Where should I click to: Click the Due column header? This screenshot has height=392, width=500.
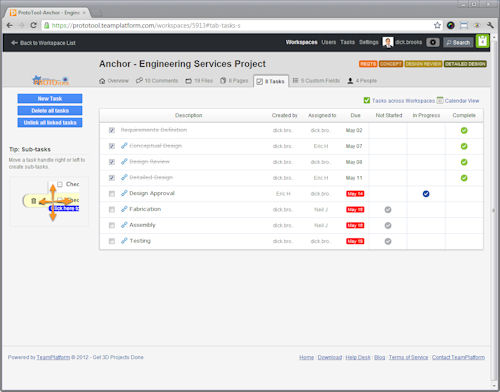[x=355, y=115]
